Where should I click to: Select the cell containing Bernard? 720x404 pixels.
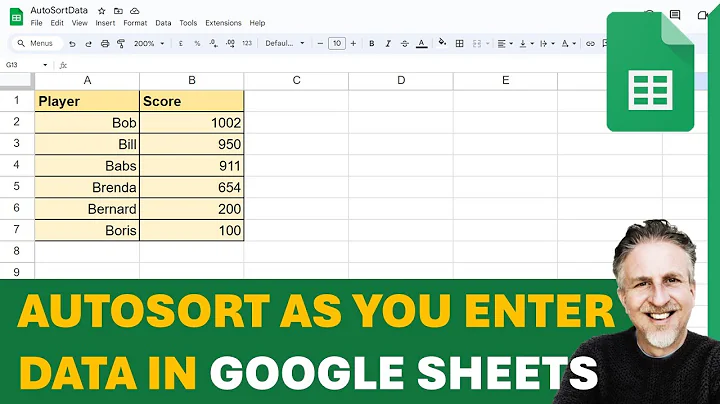tap(87, 209)
